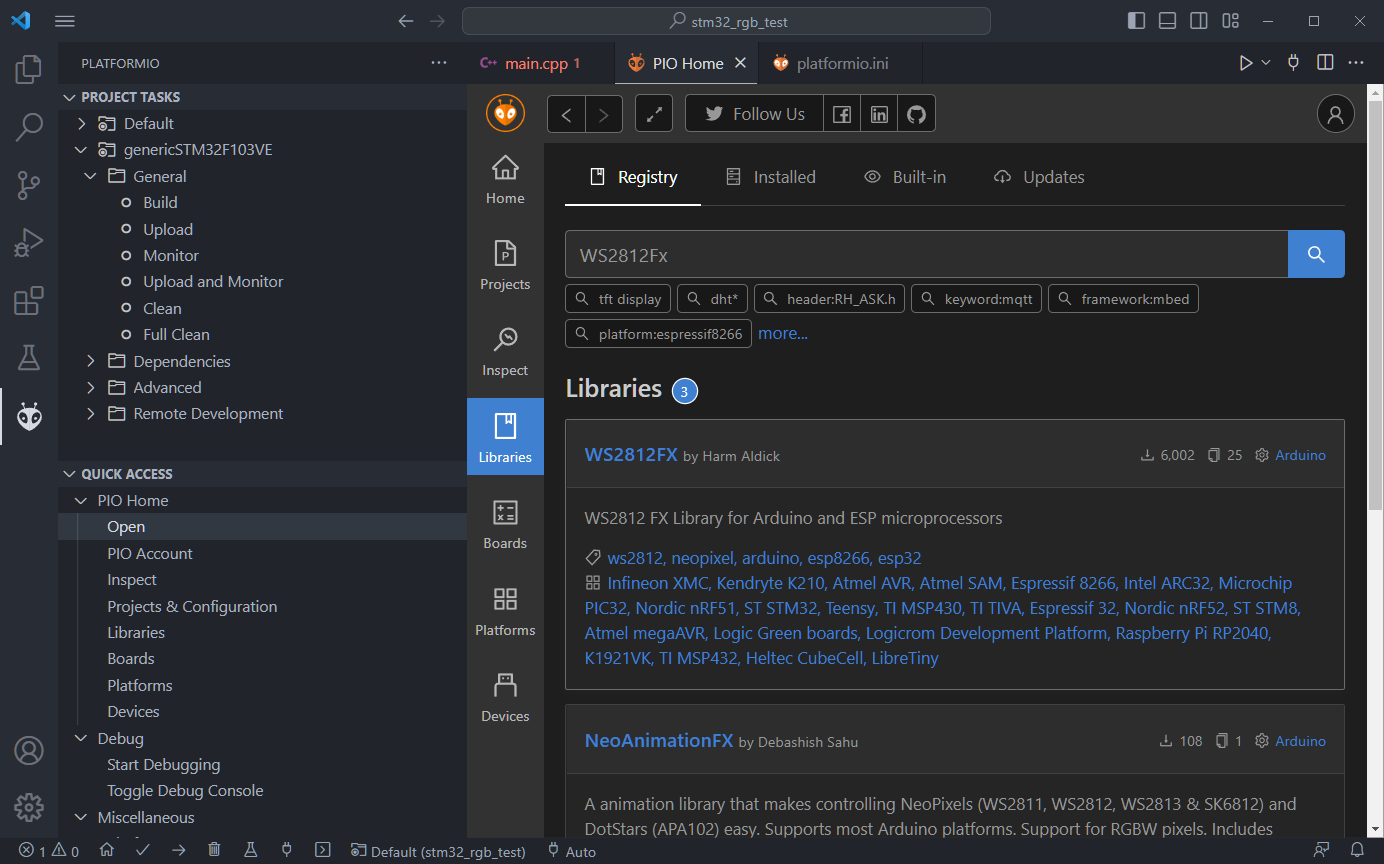
Task: Click PlatformIO Upload arrow in status bar
Action: 178,850
